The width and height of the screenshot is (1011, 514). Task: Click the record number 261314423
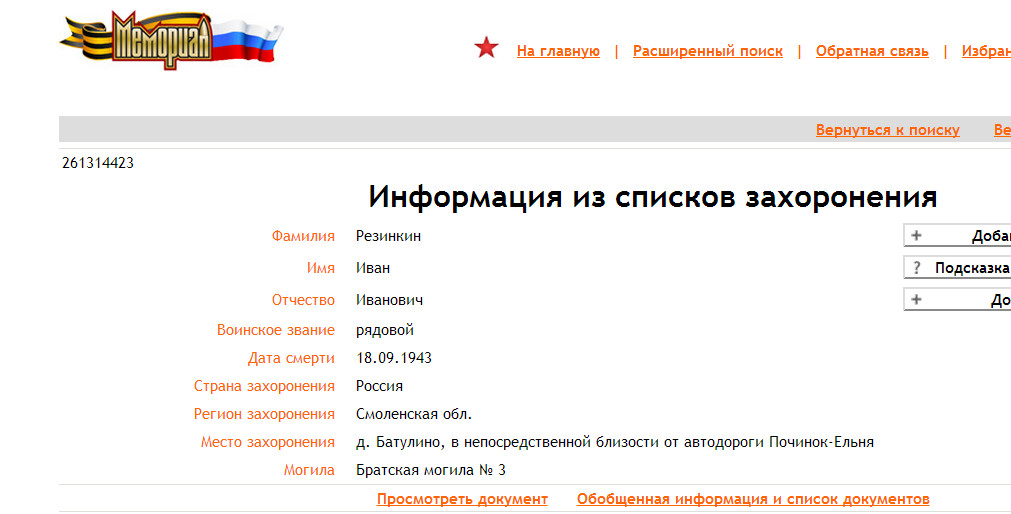click(98, 163)
